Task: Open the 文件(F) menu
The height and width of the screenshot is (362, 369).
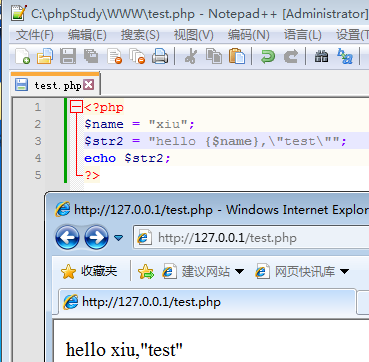Action: [35, 35]
